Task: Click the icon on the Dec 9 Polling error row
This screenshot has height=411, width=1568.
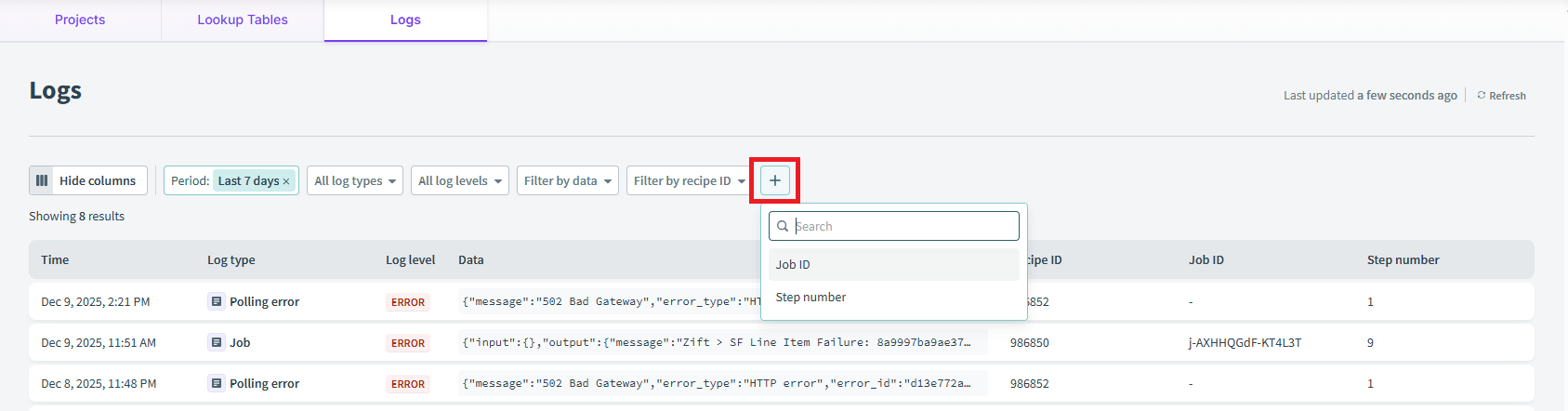Action: point(217,301)
